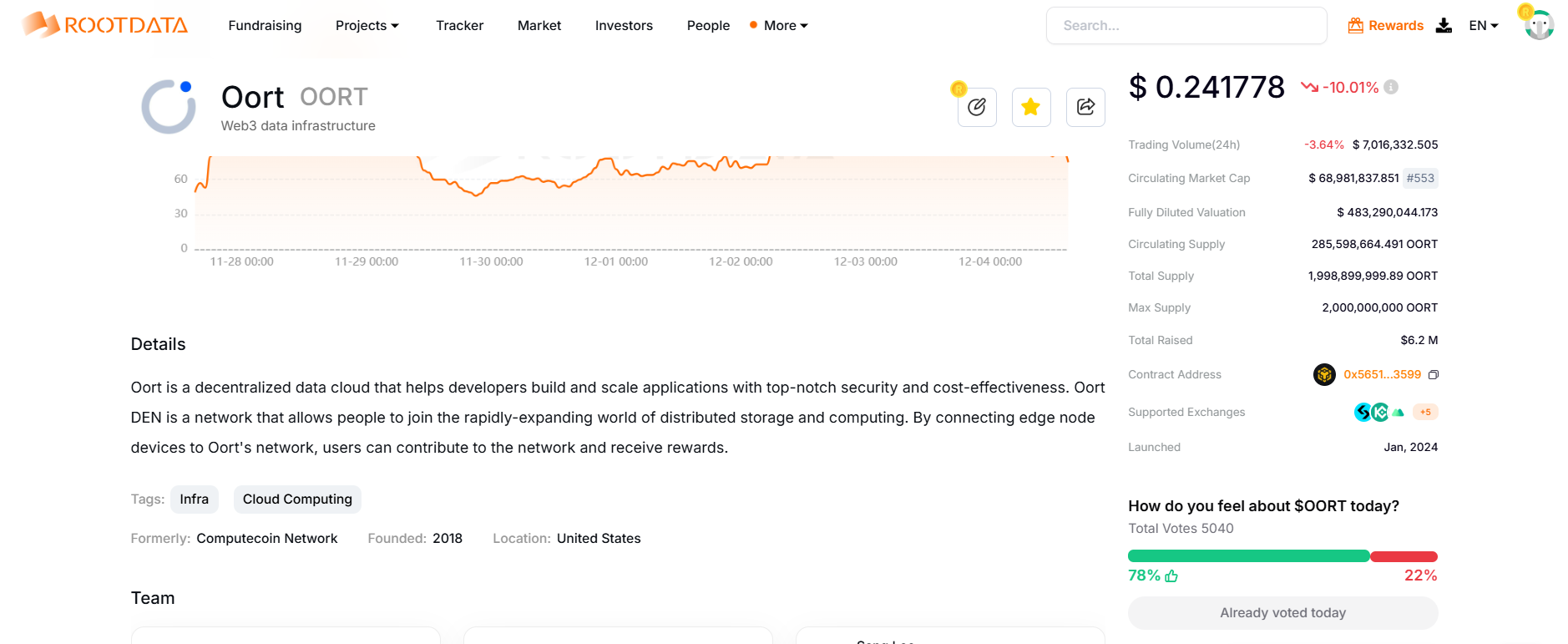This screenshot has height=644, width=1568.
Task: Open the user profile avatar
Action: tap(1539, 25)
